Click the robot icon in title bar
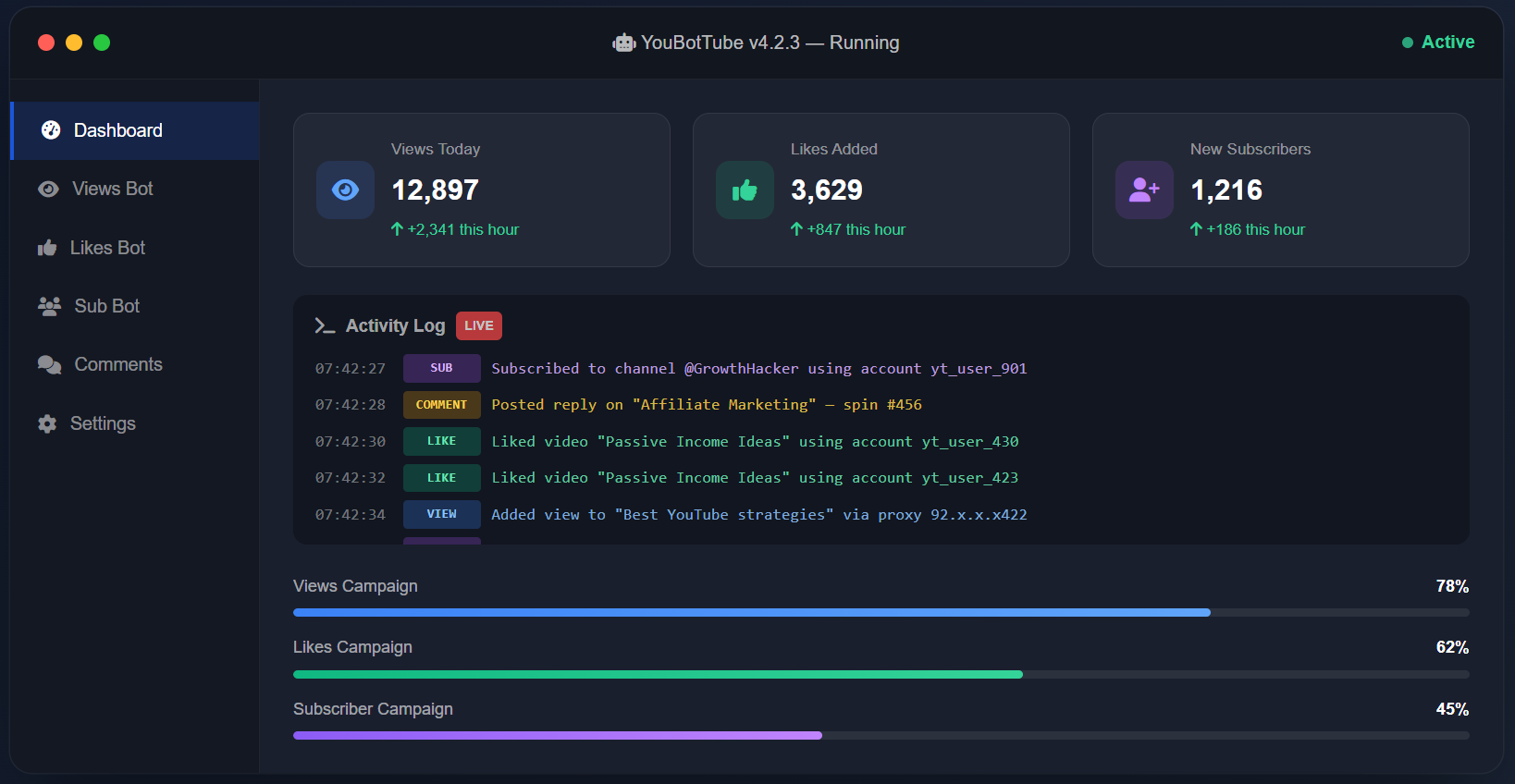Screen dimensions: 1515x784 (x=624, y=43)
